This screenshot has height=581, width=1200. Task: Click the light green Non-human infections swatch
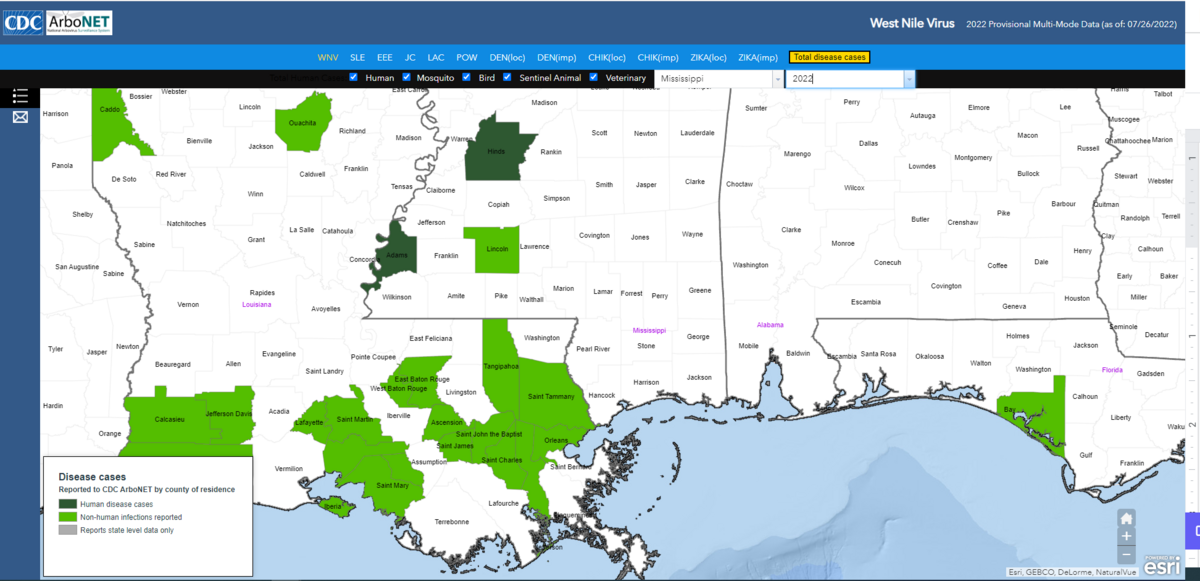pos(68,517)
